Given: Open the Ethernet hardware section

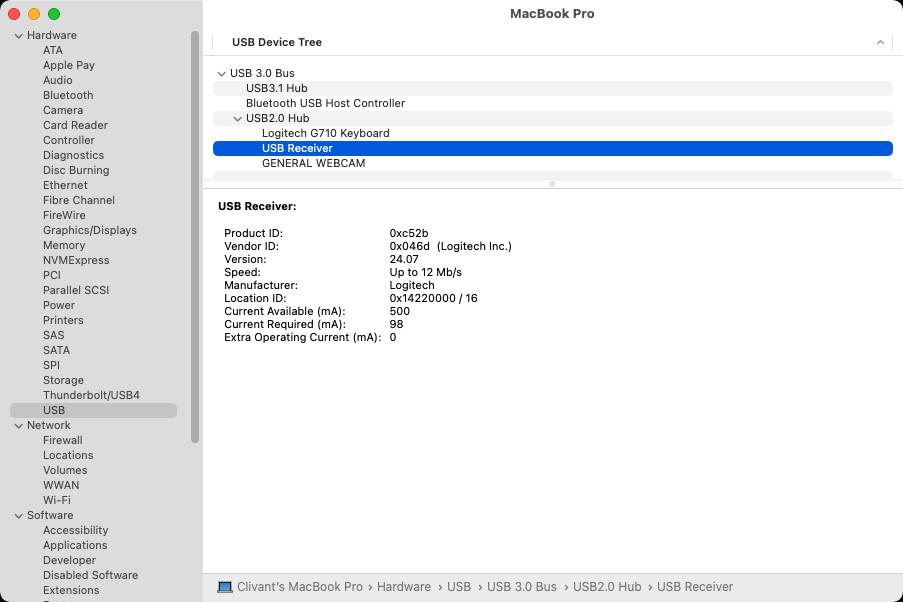Looking at the screenshot, I should (x=65, y=185).
